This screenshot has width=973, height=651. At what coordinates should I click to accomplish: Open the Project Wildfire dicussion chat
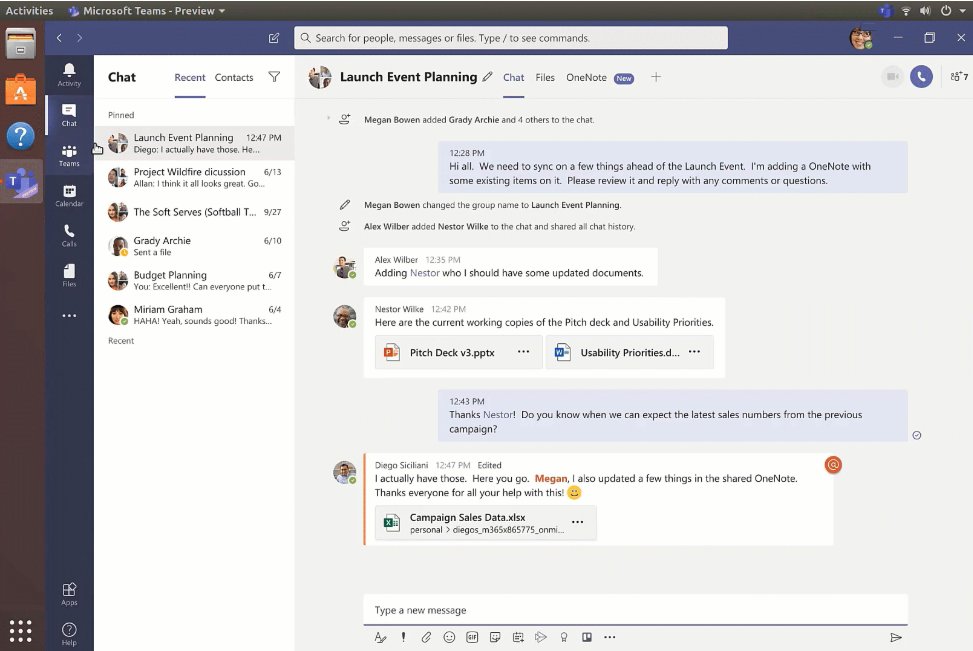tap(194, 177)
